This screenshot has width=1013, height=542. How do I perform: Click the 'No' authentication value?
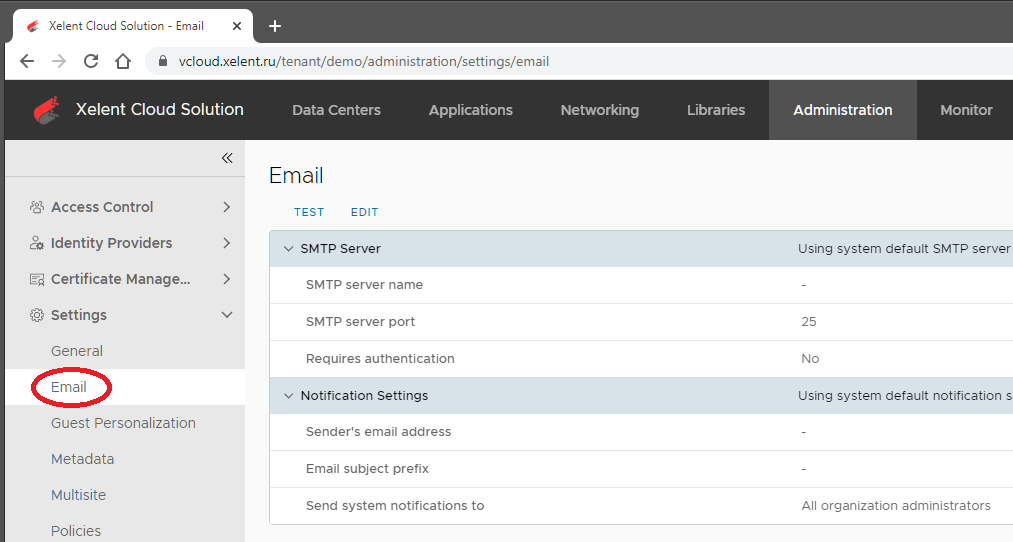810,359
